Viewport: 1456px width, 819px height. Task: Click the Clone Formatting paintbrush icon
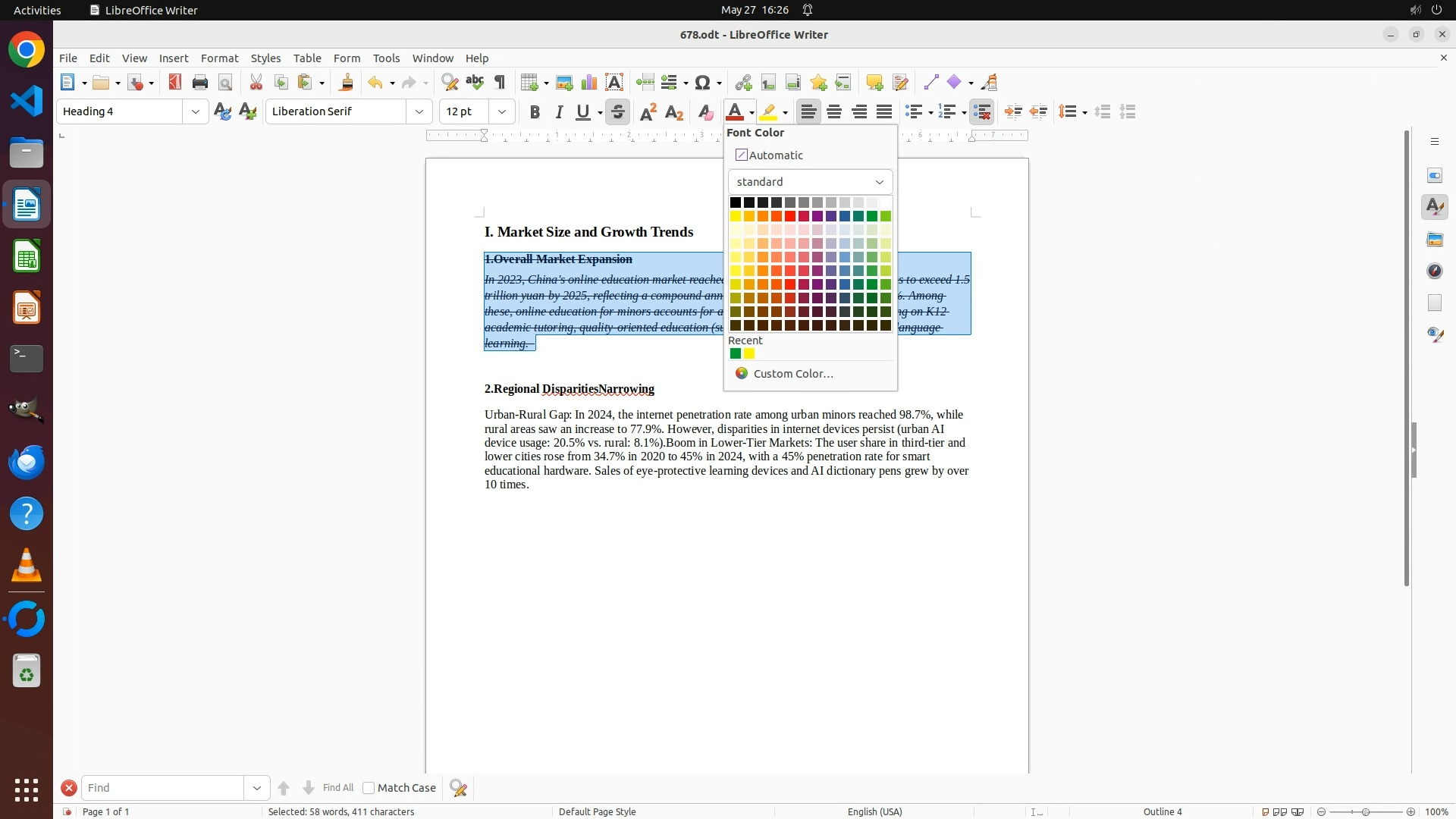tap(347, 83)
